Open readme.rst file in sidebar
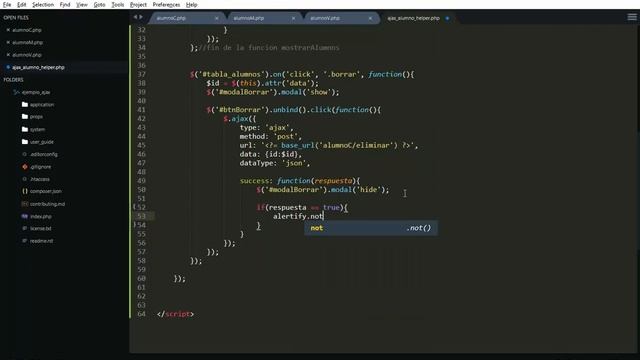This screenshot has width=640, height=360. (41, 241)
